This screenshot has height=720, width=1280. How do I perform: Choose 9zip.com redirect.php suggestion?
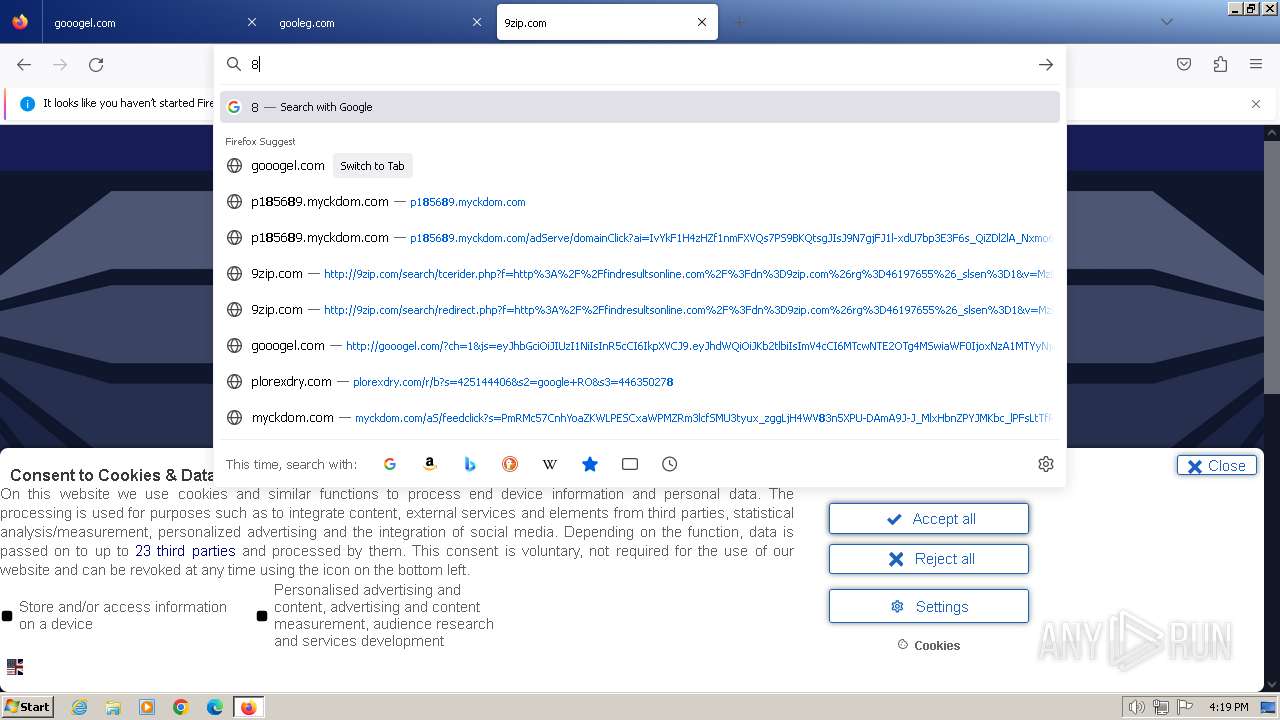click(640, 310)
